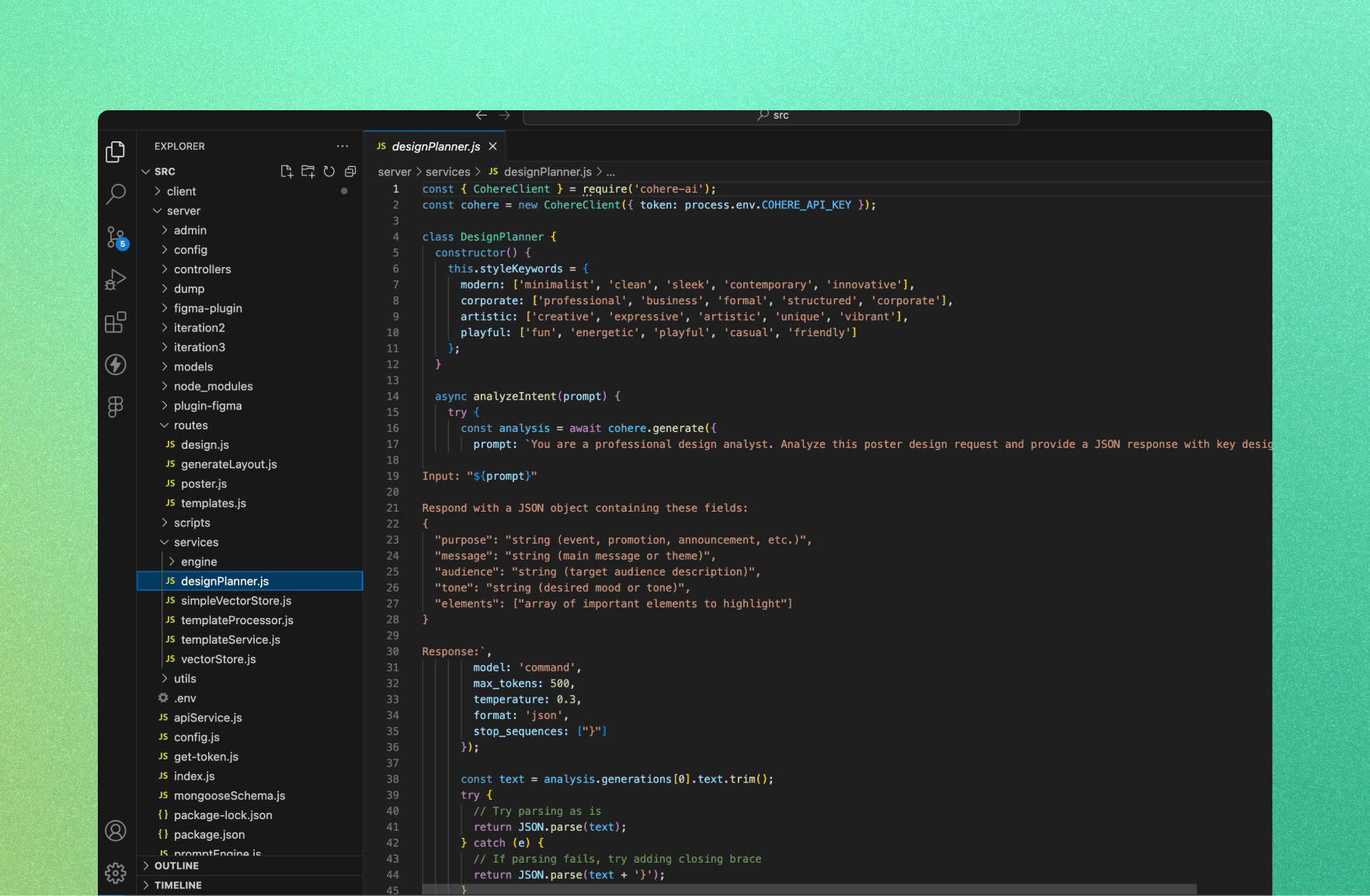
Task: Expand the config folder
Action: point(249,249)
